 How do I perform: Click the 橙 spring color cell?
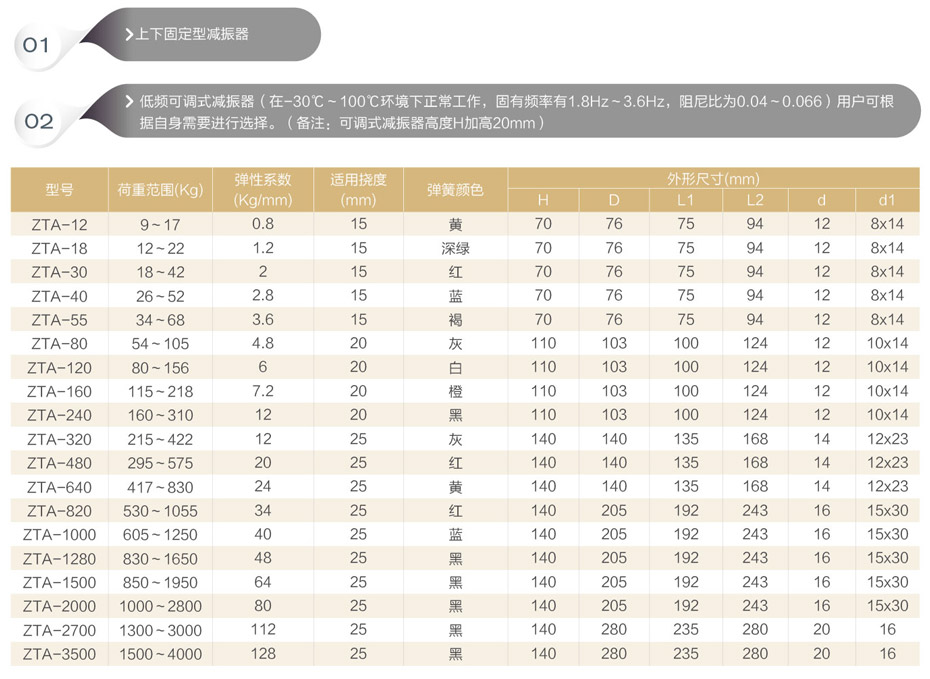[x=455, y=391]
